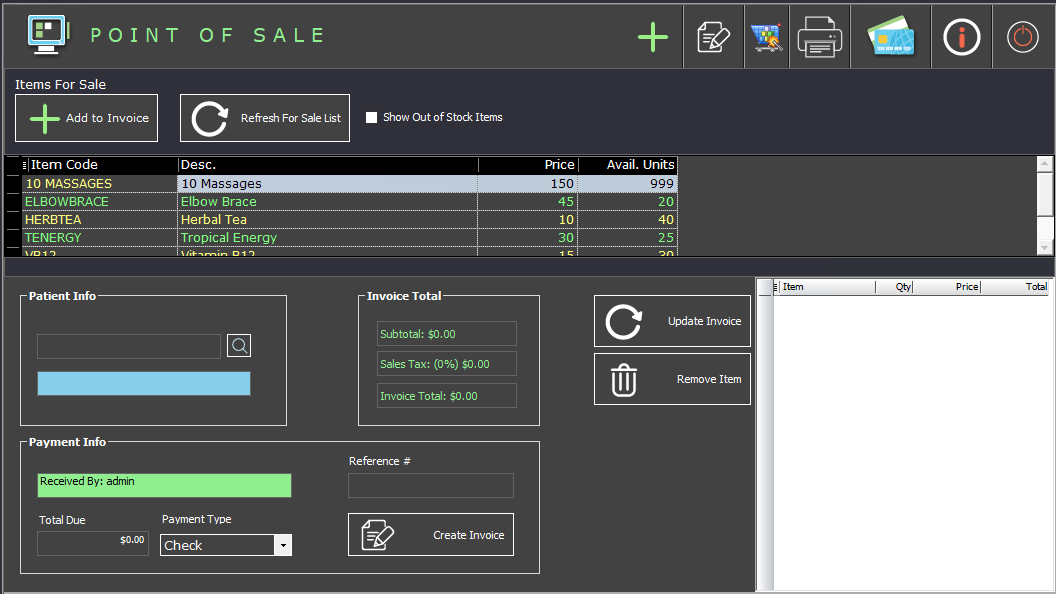Screen dimensions: 1056x594
Task: Click the power exit icon
Action: pyautogui.click(x=1022, y=38)
